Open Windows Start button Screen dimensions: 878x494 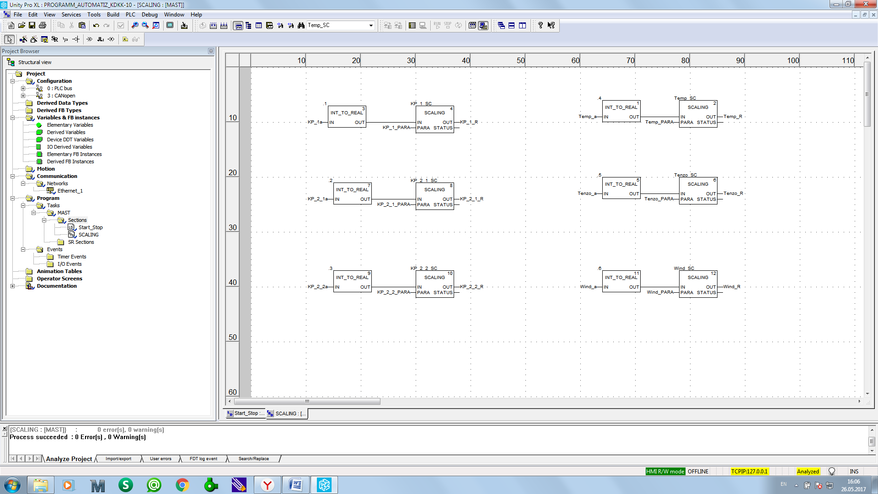pos(12,485)
